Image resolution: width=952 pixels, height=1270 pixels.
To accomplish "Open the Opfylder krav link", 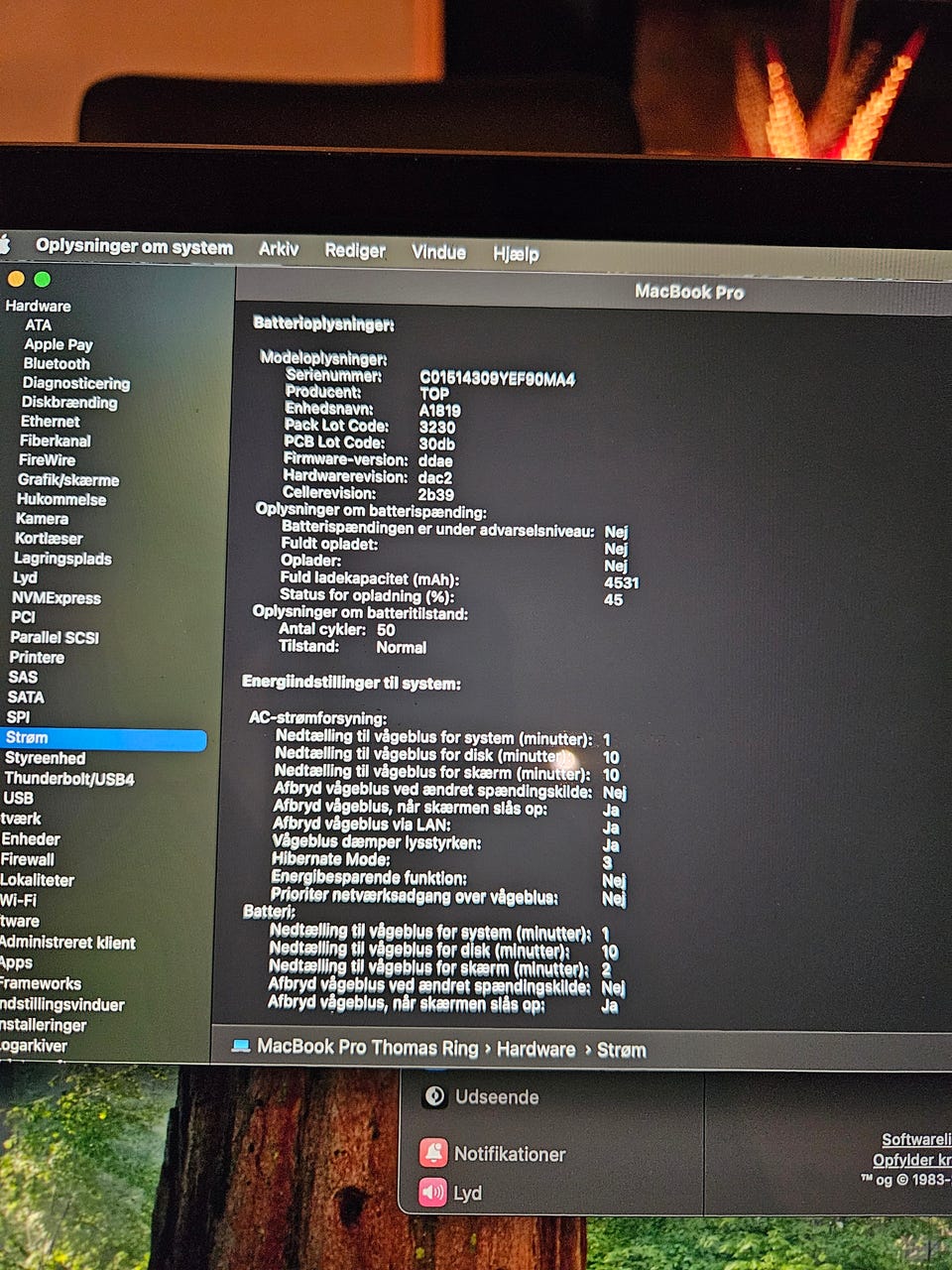I will [911, 1160].
